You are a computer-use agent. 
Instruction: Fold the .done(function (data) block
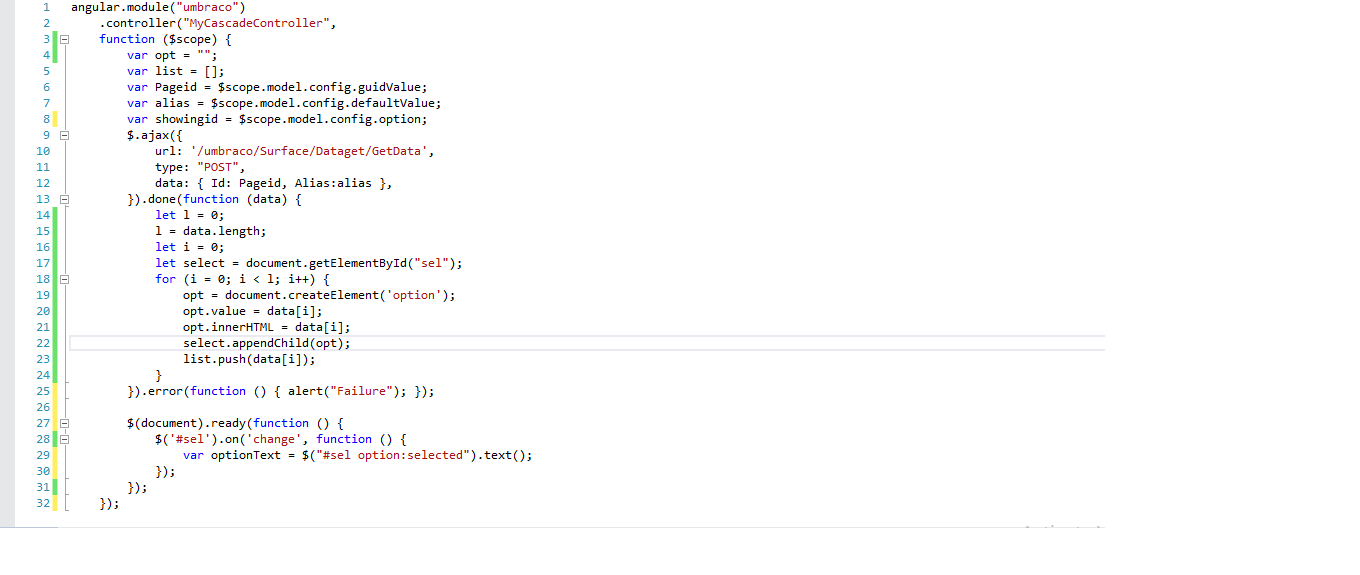pos(65,199)
